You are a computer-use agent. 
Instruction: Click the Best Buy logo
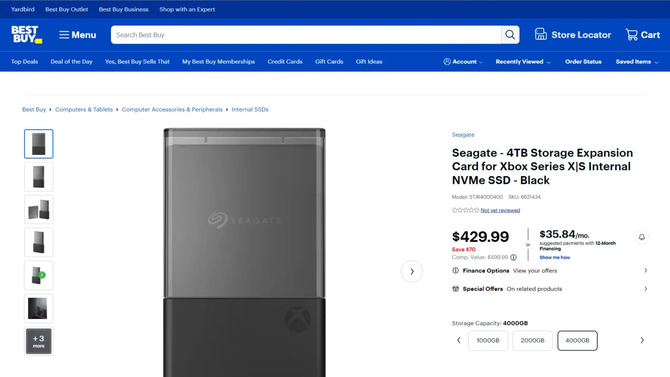point(26,35)
